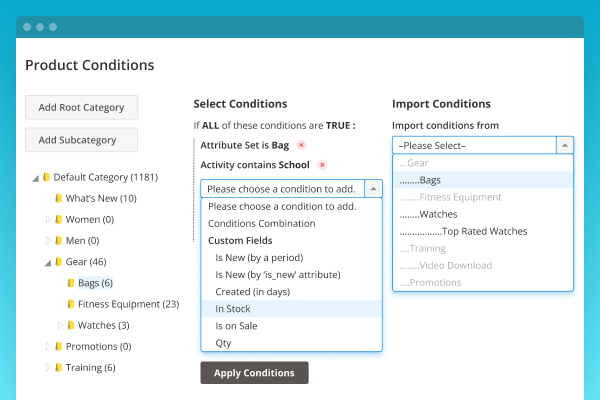Click the Fitness Equipment folder icon
Viewport: 600px width, 400px height.
pyautogui.click(x=71, y=304)
